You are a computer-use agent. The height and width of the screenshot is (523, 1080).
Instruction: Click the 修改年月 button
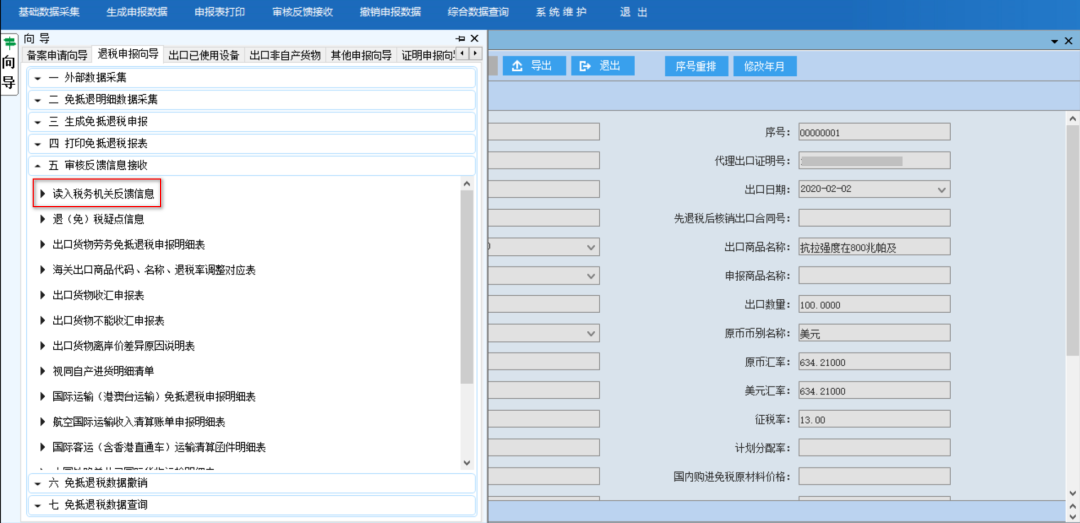coord(765,66)
